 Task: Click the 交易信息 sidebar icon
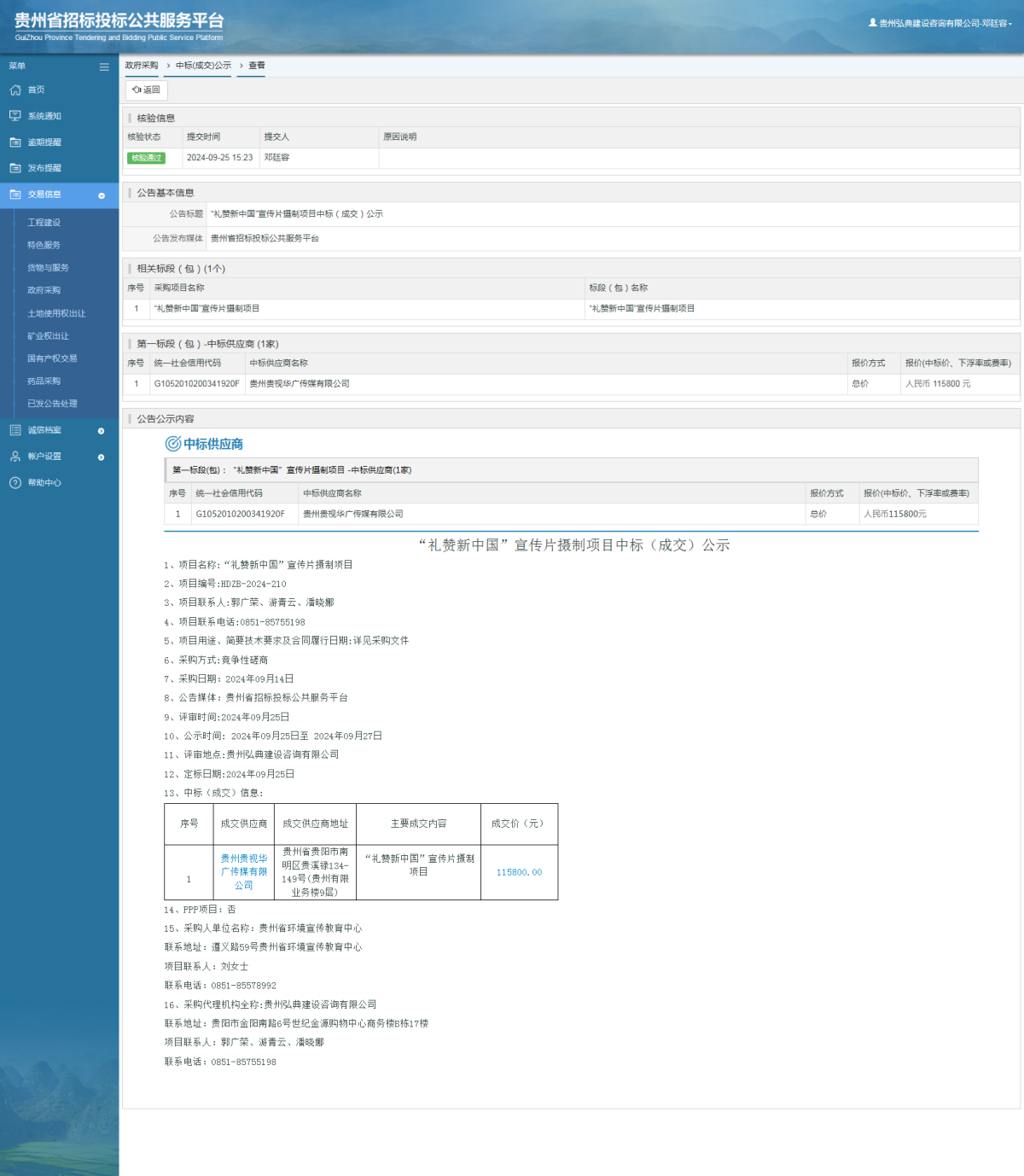tap(15, 195)
